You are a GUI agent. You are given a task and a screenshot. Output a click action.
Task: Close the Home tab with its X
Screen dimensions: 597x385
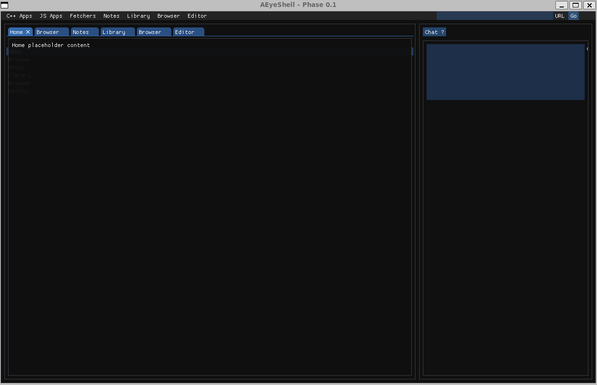click(x=28, y=32)
